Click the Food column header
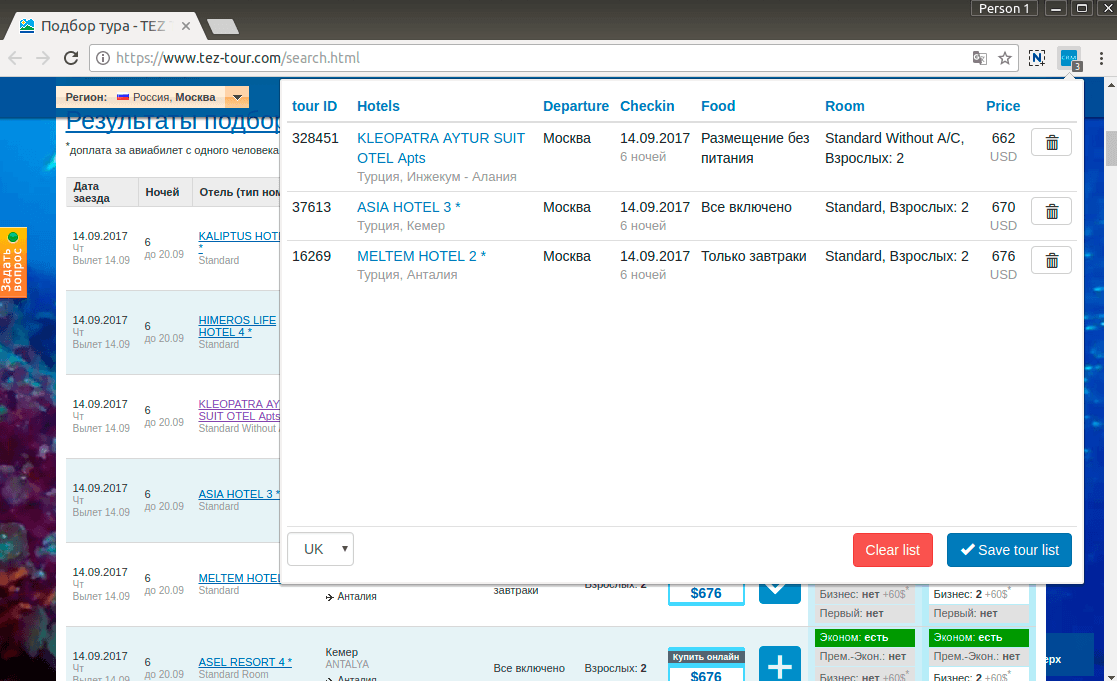Viewport: 1117px width, 681px height. click(718, 106)
